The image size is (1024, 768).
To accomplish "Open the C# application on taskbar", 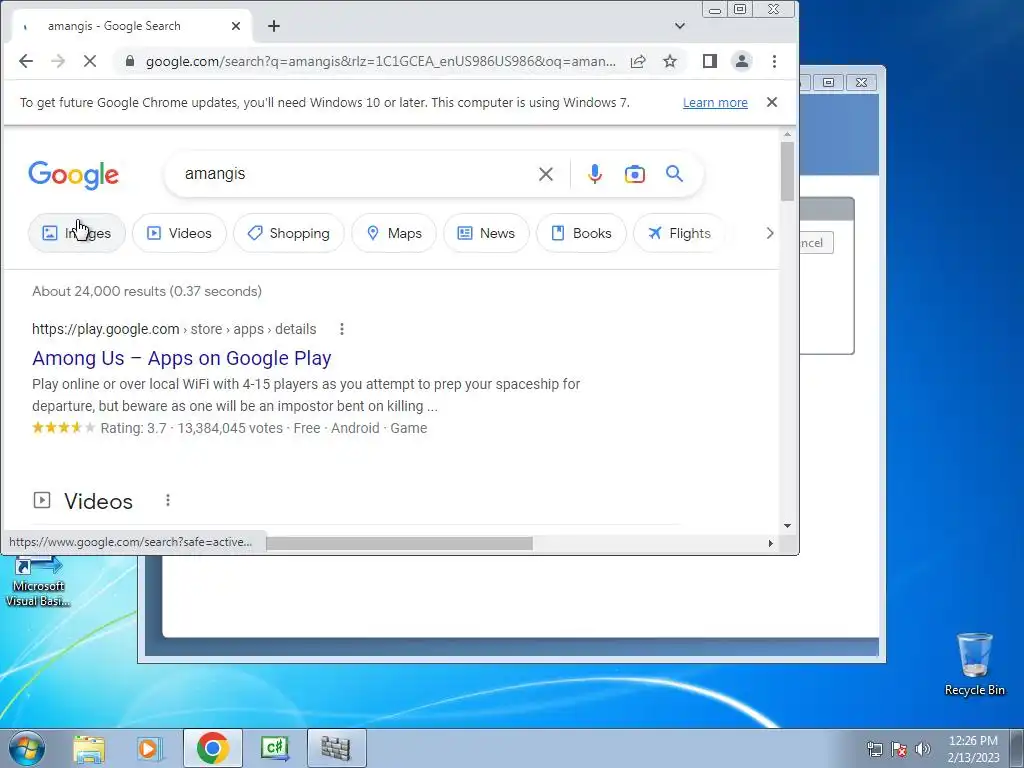I will tap(274, 748).
